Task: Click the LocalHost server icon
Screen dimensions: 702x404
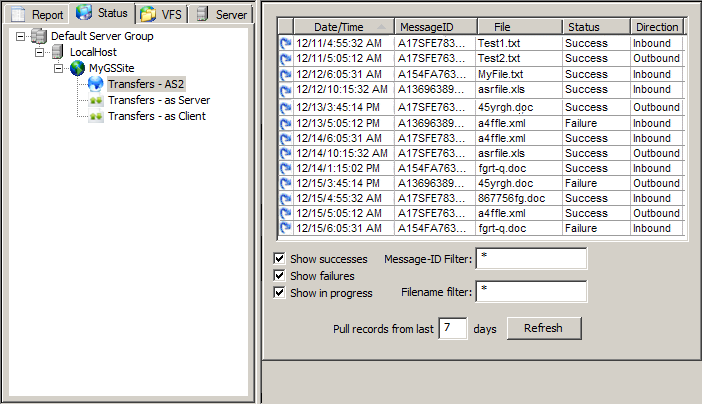Action: pyautogui.click(x=59, y=52)
